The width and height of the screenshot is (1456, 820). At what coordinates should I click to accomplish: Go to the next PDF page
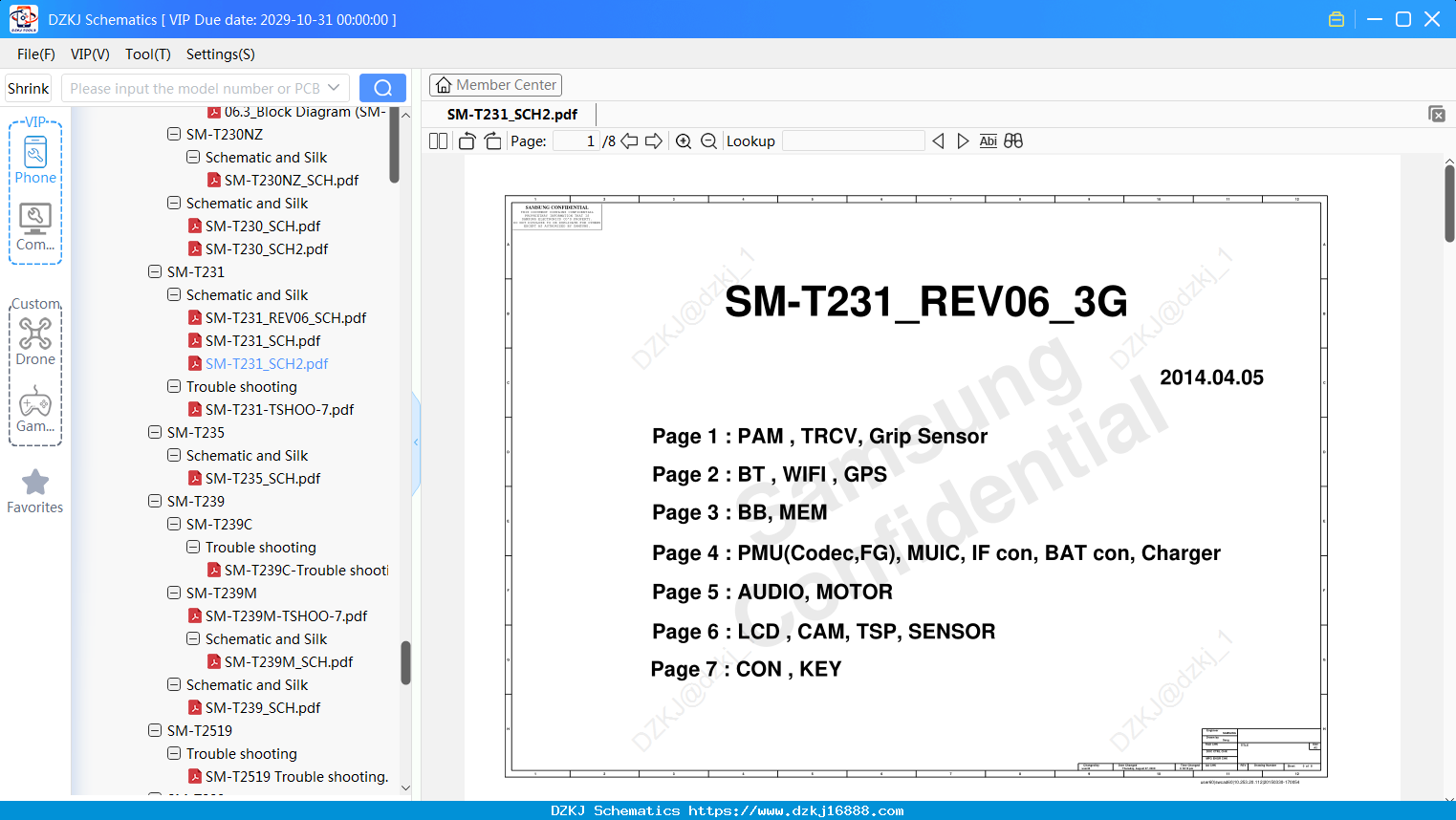654,140
